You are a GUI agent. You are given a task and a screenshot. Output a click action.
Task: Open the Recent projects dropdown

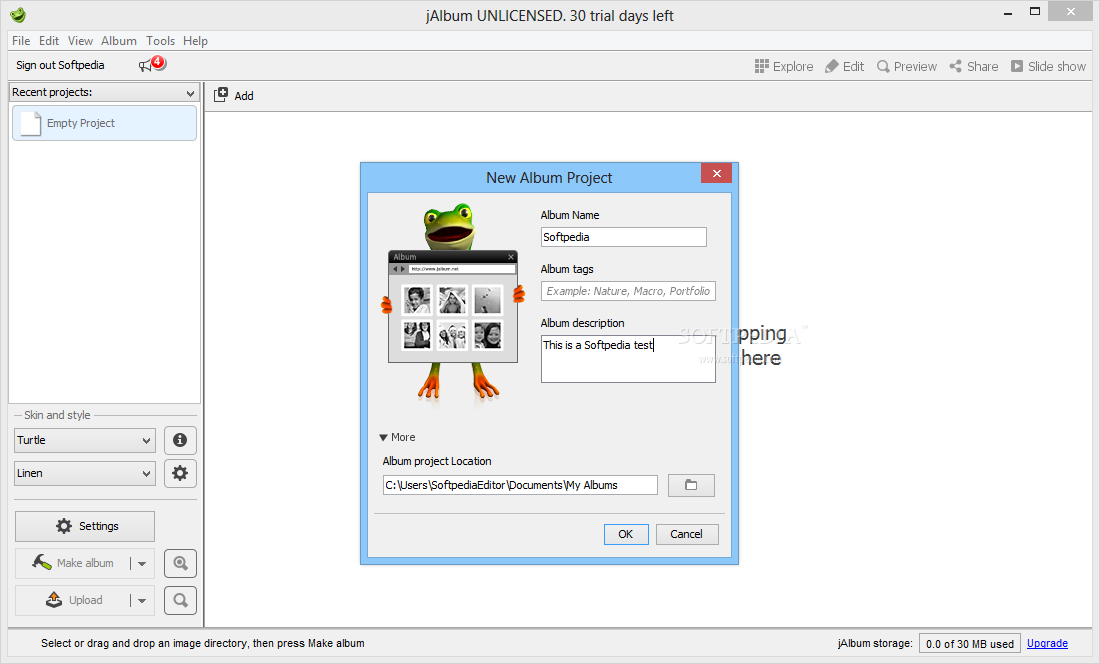(x=104, y=93)
